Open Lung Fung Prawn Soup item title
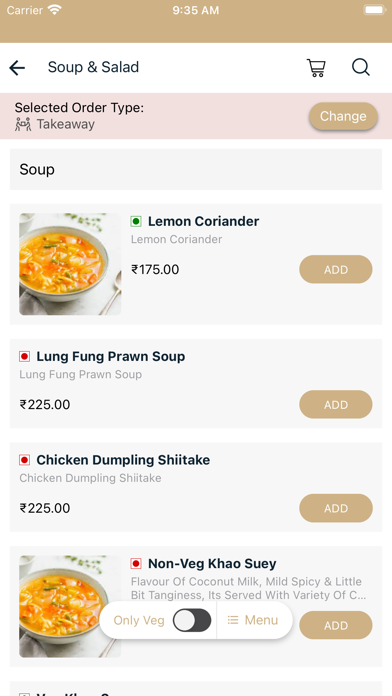The height and width of the screenshot is (696, 392). coord(111,356)
